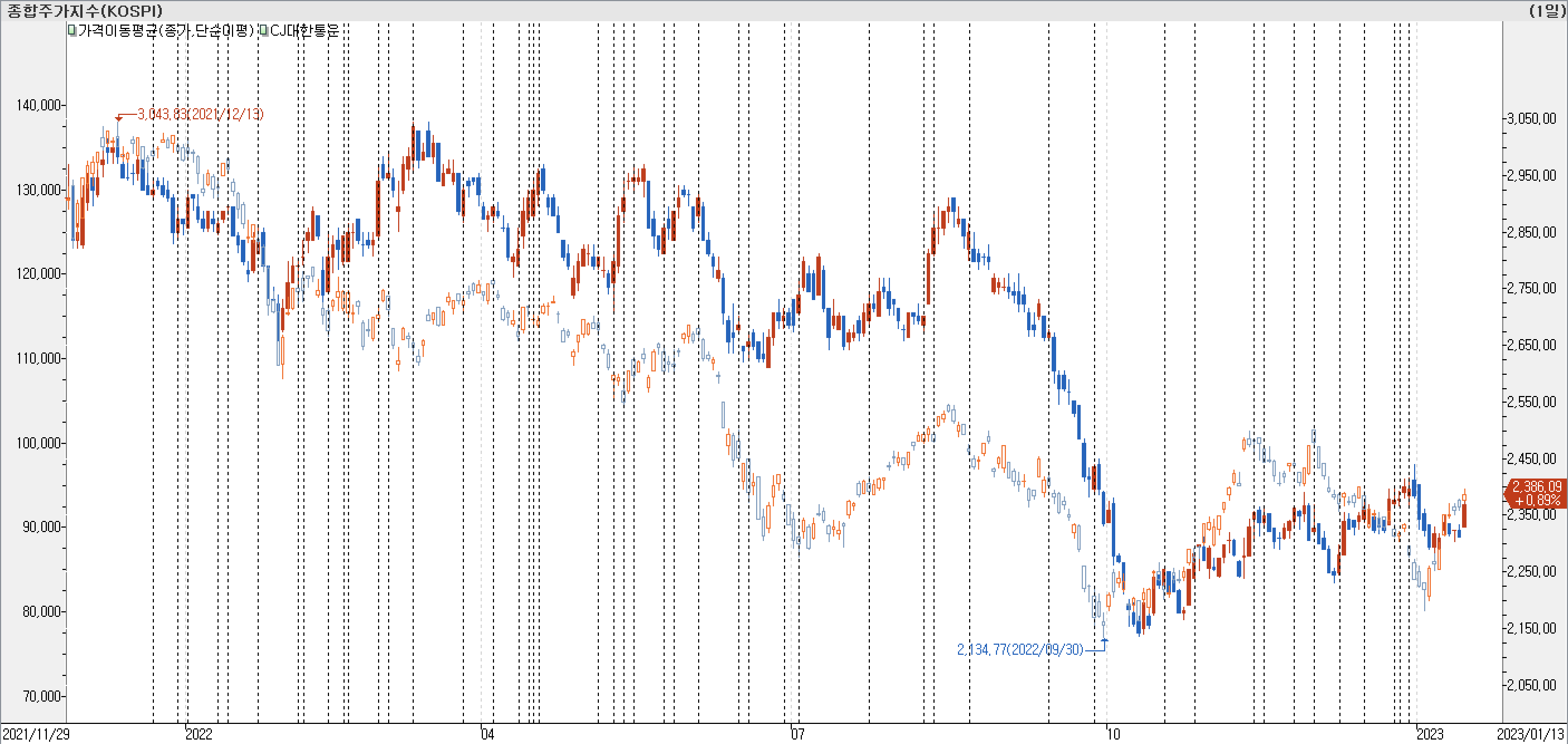Click the 07 month marker on time axis
The width and height of the screenshot is (1568, 744).
pos(797,733)
